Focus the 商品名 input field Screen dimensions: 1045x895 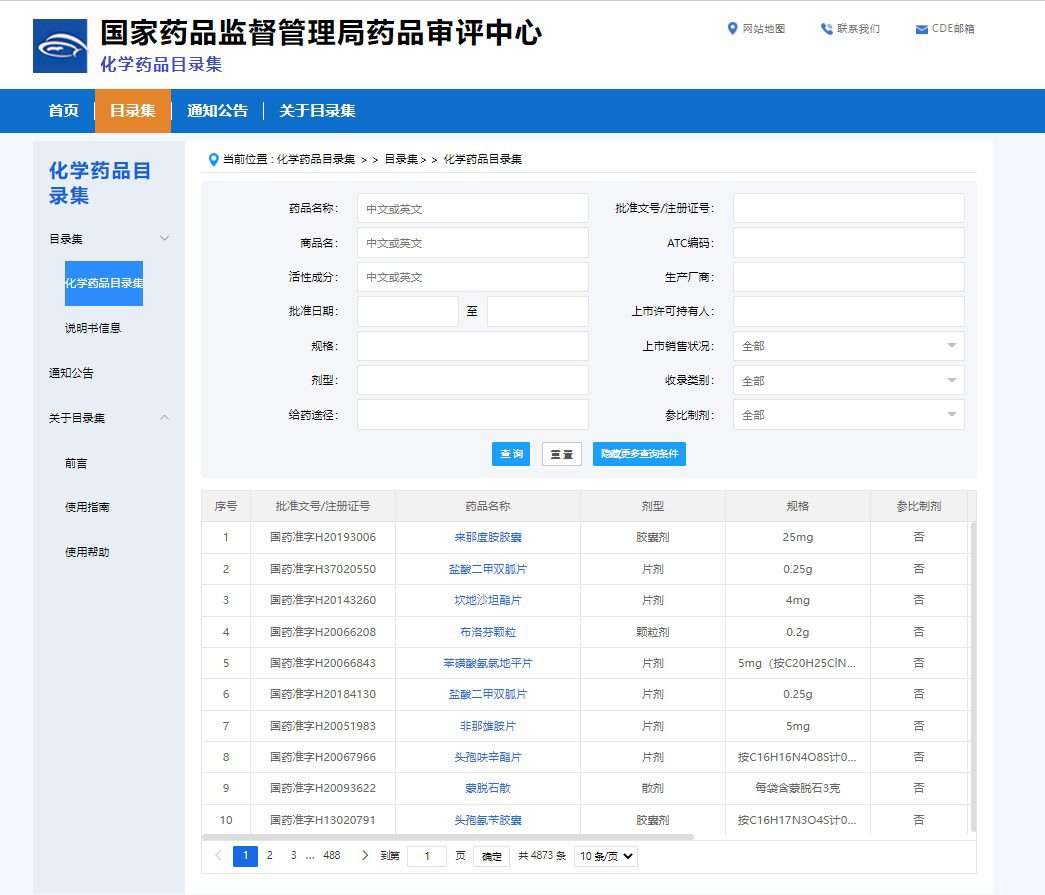[x=473, y=243]
